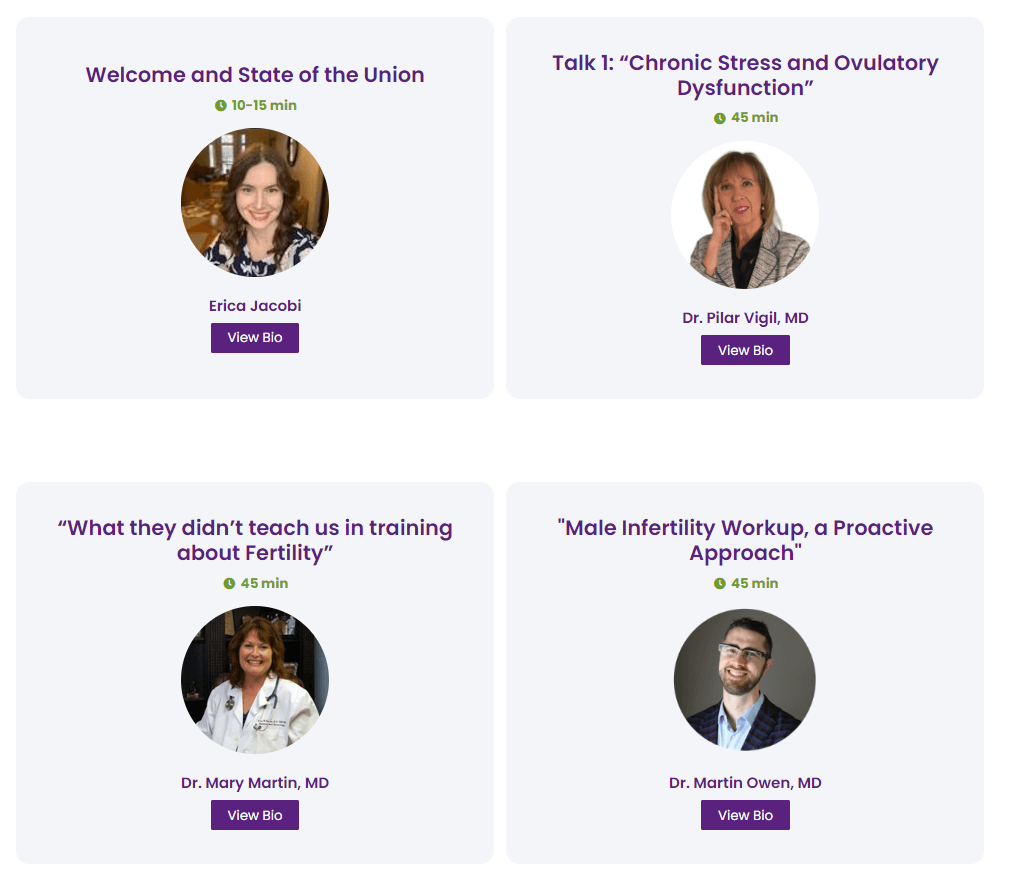
Task: Select Dr. Mary Martin's photo in white coat
Action: click(255, 680)
